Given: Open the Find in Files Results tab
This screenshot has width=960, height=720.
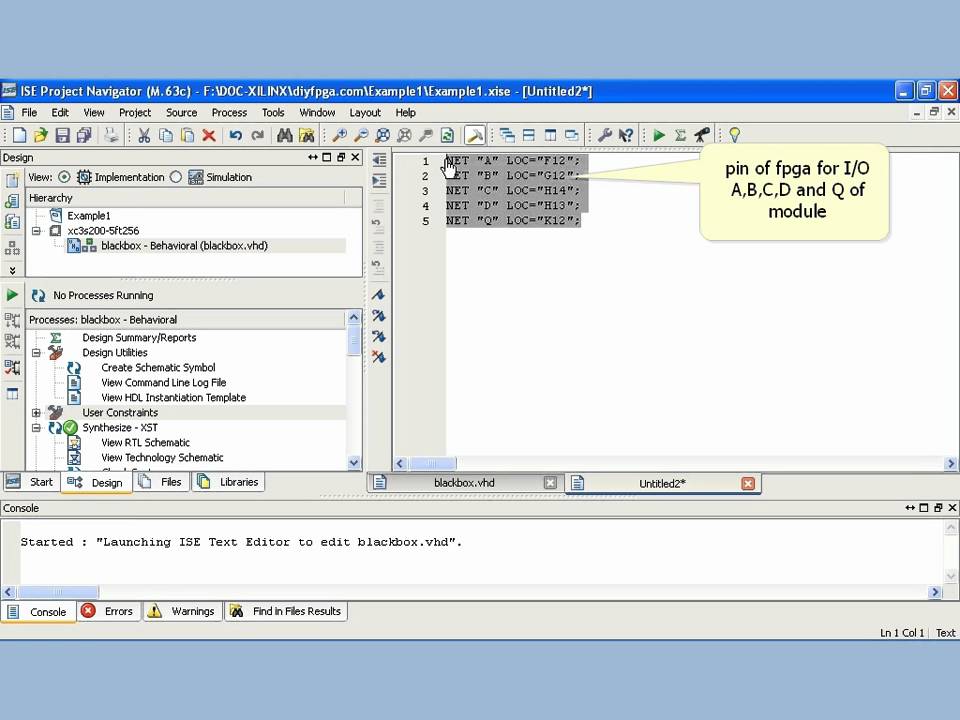Looking at the screenshot, I should (286, 611).
